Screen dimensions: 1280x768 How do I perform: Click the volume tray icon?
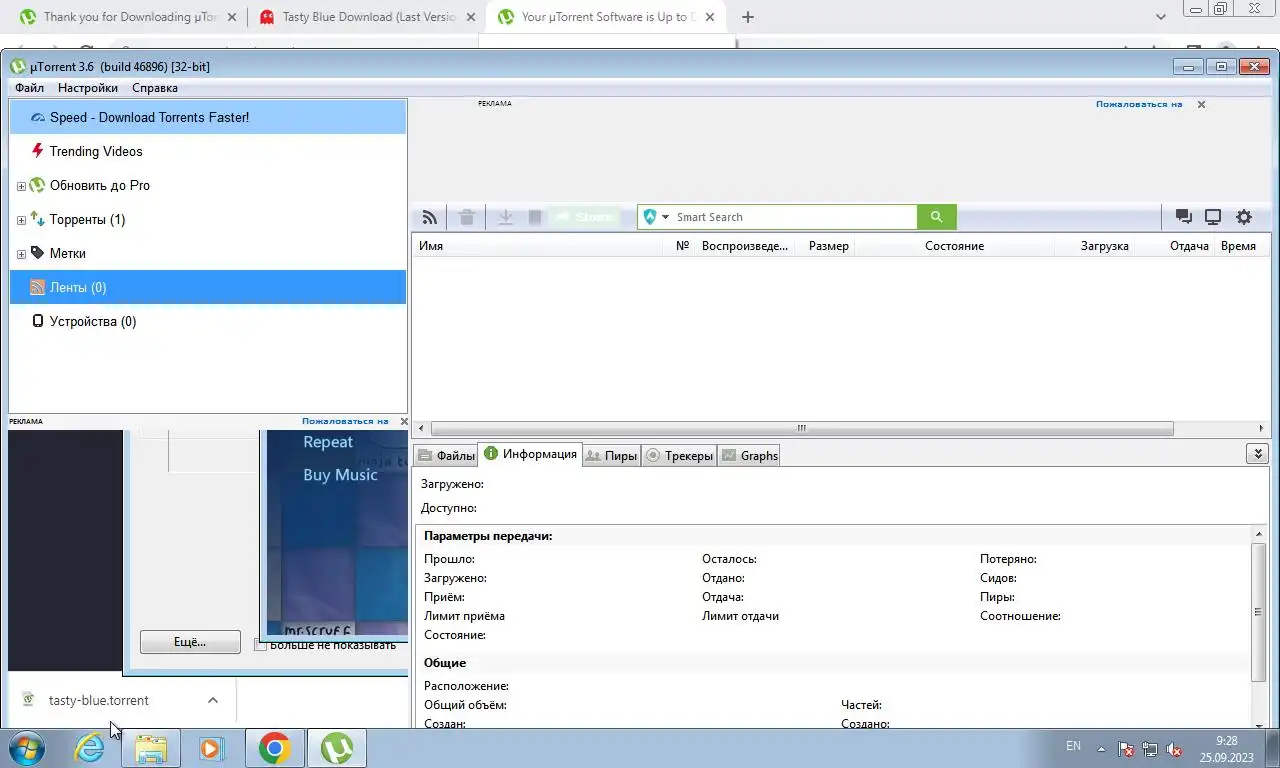1176,749
